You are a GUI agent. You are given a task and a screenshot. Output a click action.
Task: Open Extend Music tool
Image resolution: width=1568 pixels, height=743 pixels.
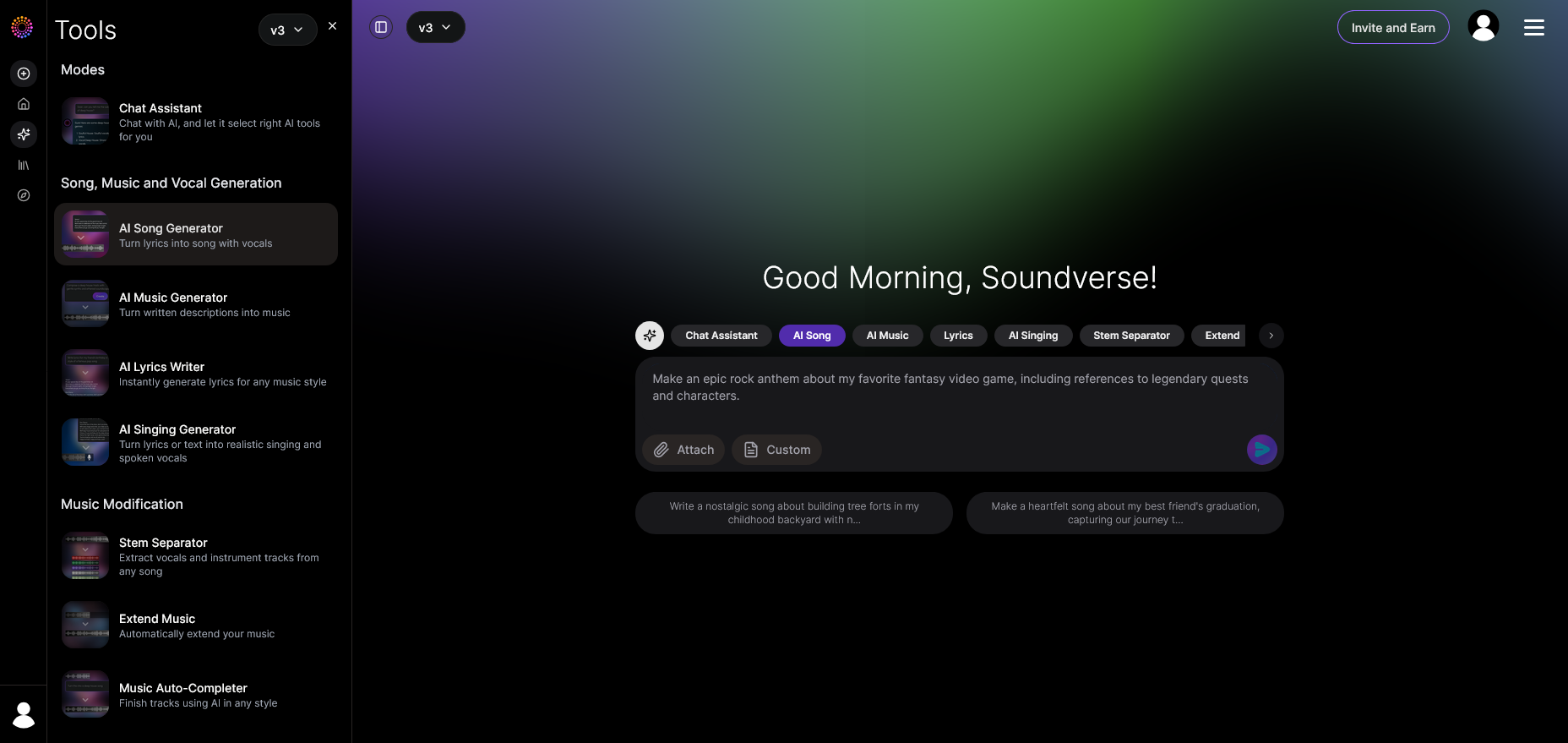pos(196,625)
